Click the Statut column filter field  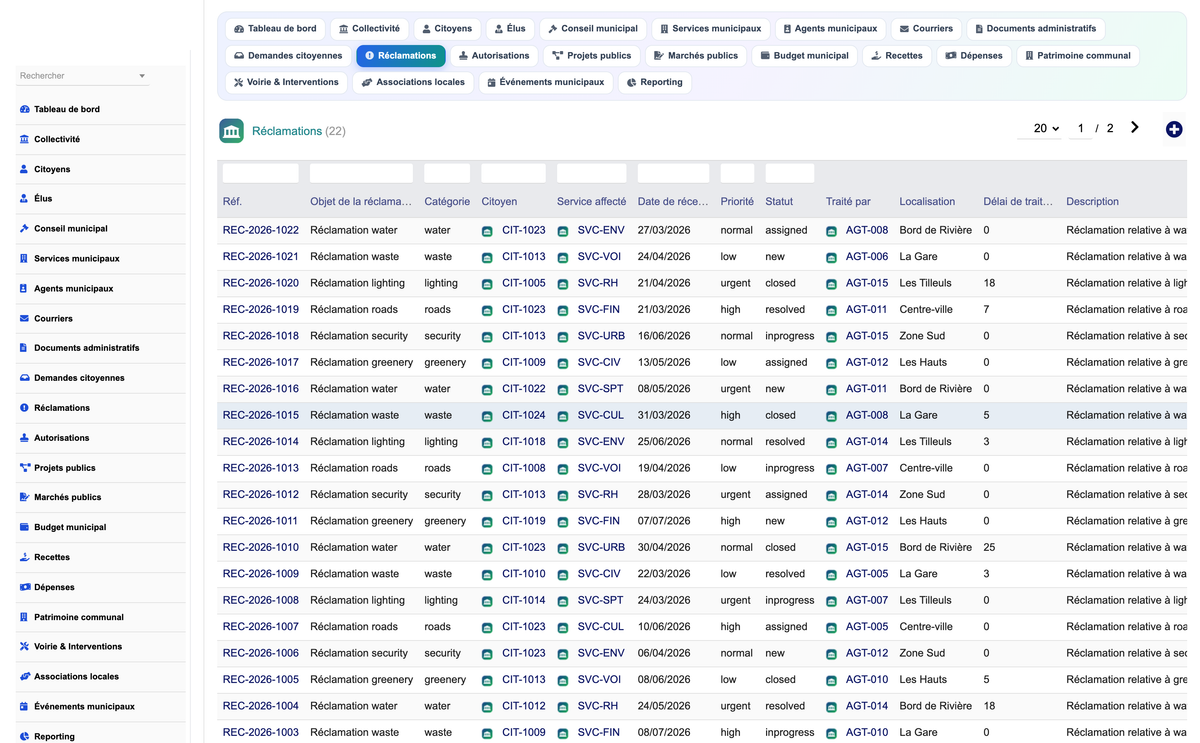[790, 173]
